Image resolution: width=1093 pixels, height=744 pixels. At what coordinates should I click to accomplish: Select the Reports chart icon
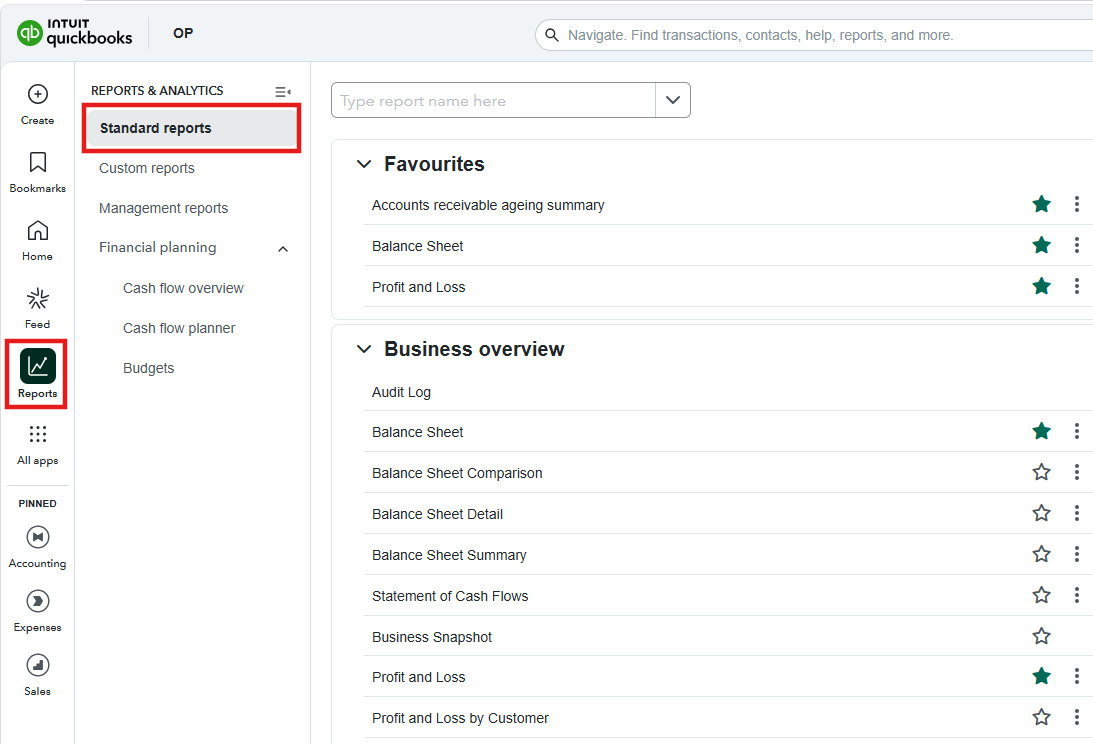click(x=38, y=367)
